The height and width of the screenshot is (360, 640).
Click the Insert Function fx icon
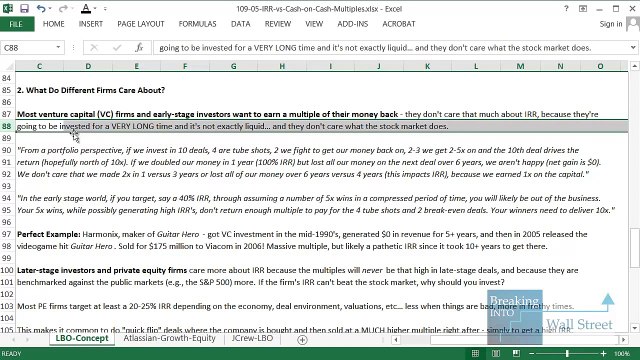click(139, 48)
